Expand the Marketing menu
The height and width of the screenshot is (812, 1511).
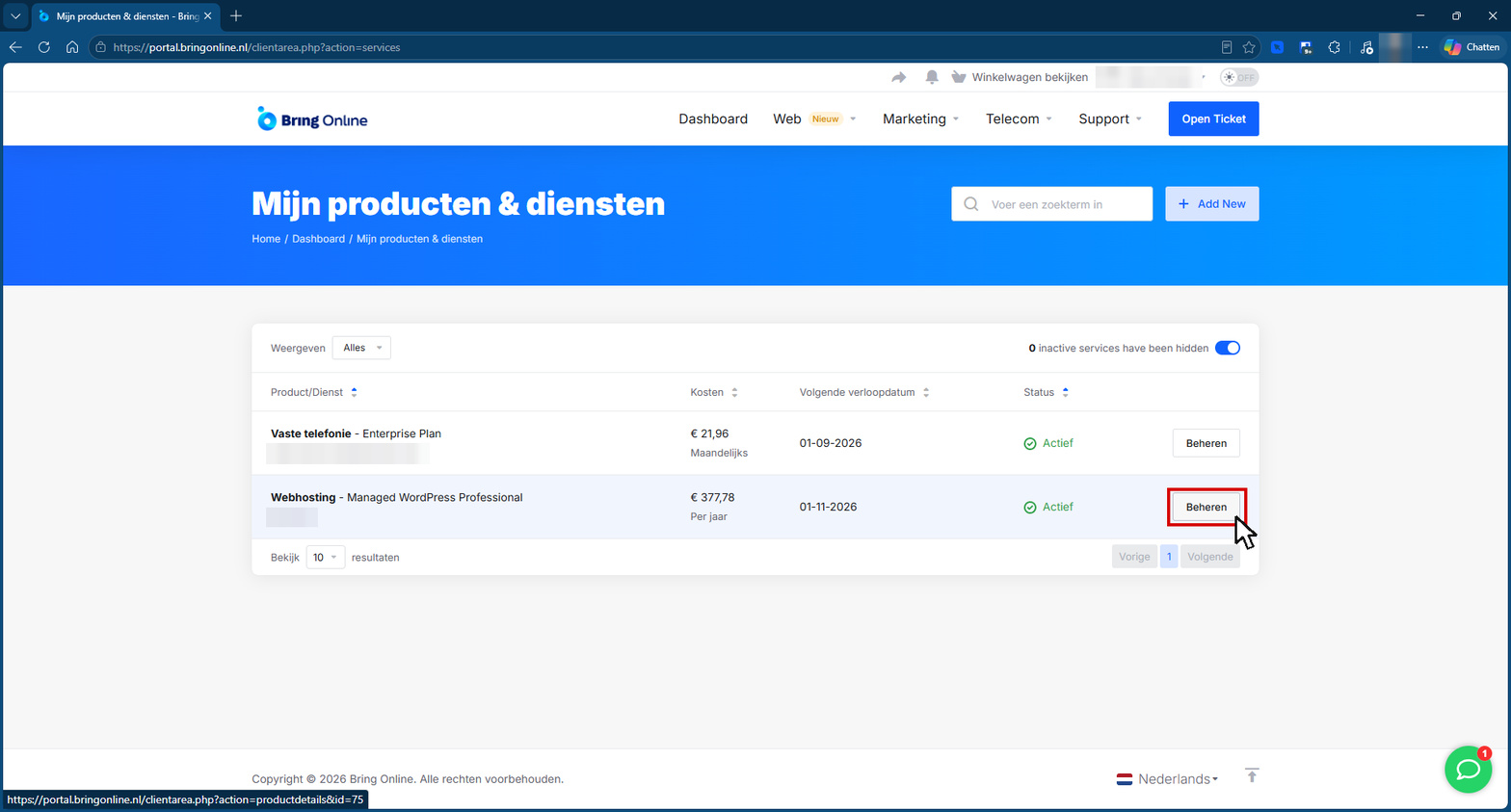tap(920, 118)
